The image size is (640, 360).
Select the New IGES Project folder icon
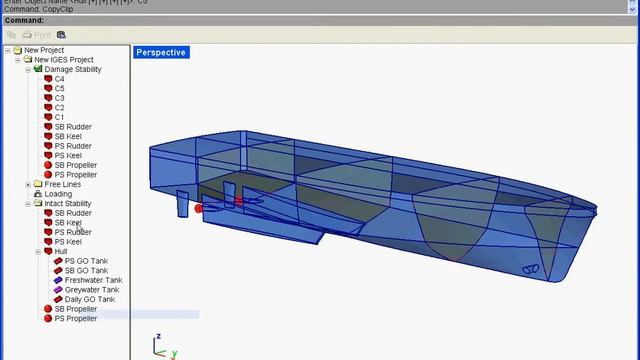(28, 60)
